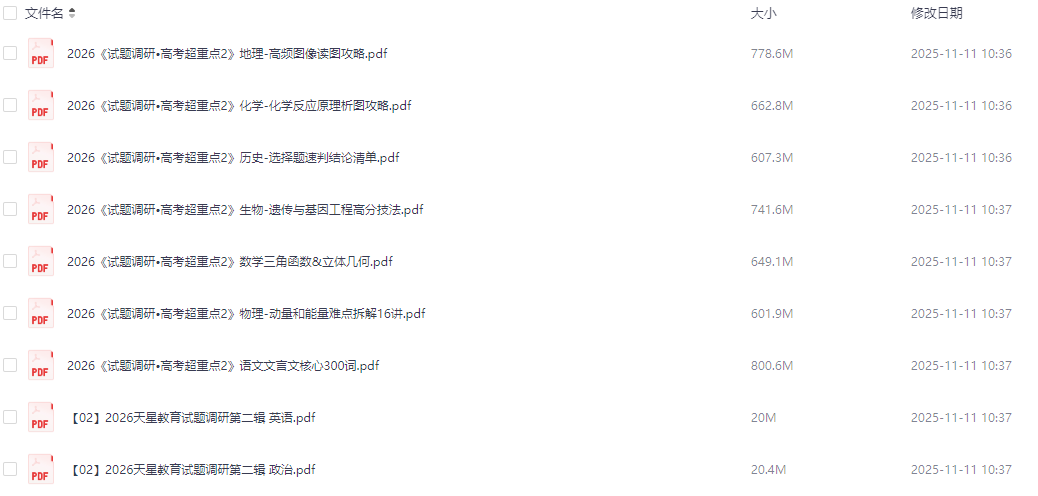Open 试题调研第二辑 英语.pdf file name
Viewport: 1038px width, 496px height.
pos(193,418)
